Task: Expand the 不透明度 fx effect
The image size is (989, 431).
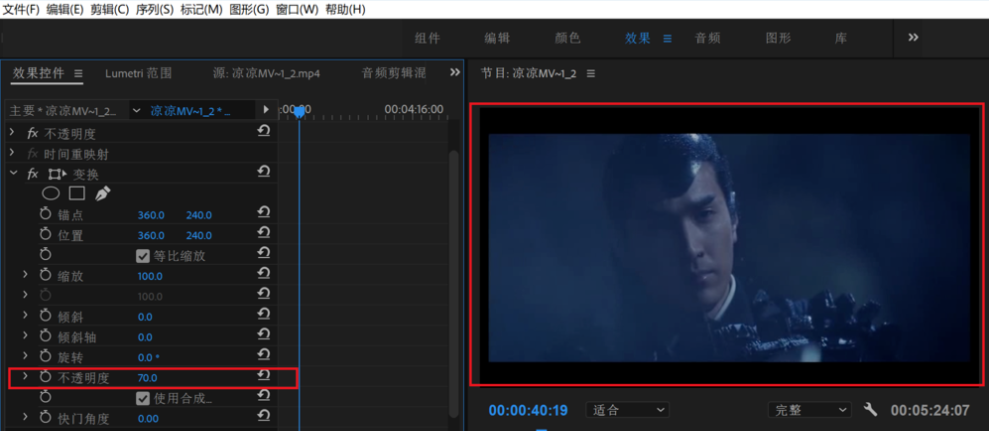Action: 11,133
